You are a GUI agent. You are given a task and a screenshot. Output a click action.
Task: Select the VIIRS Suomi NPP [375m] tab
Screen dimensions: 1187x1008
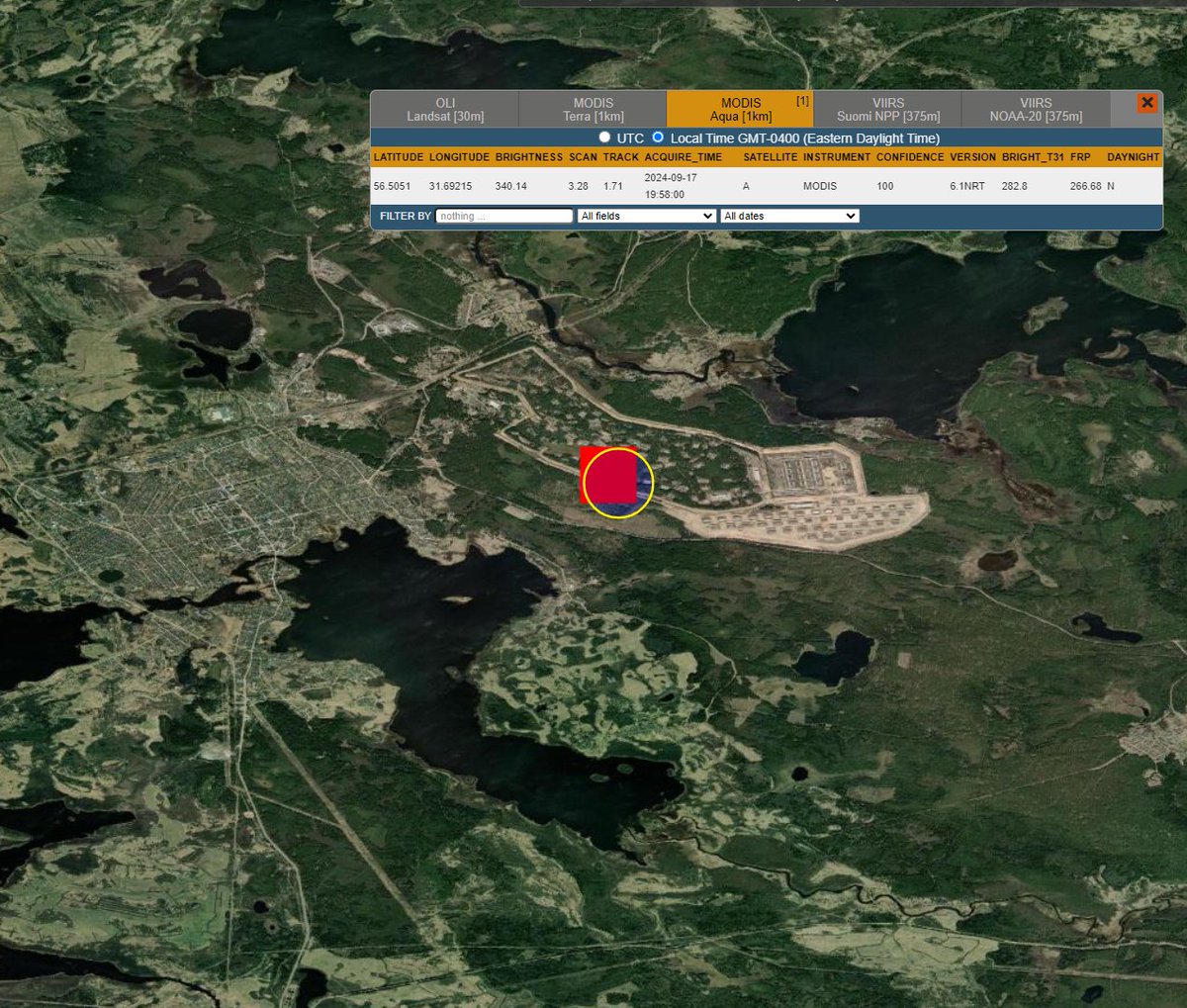pyautogui.click(x=888, y=109)
